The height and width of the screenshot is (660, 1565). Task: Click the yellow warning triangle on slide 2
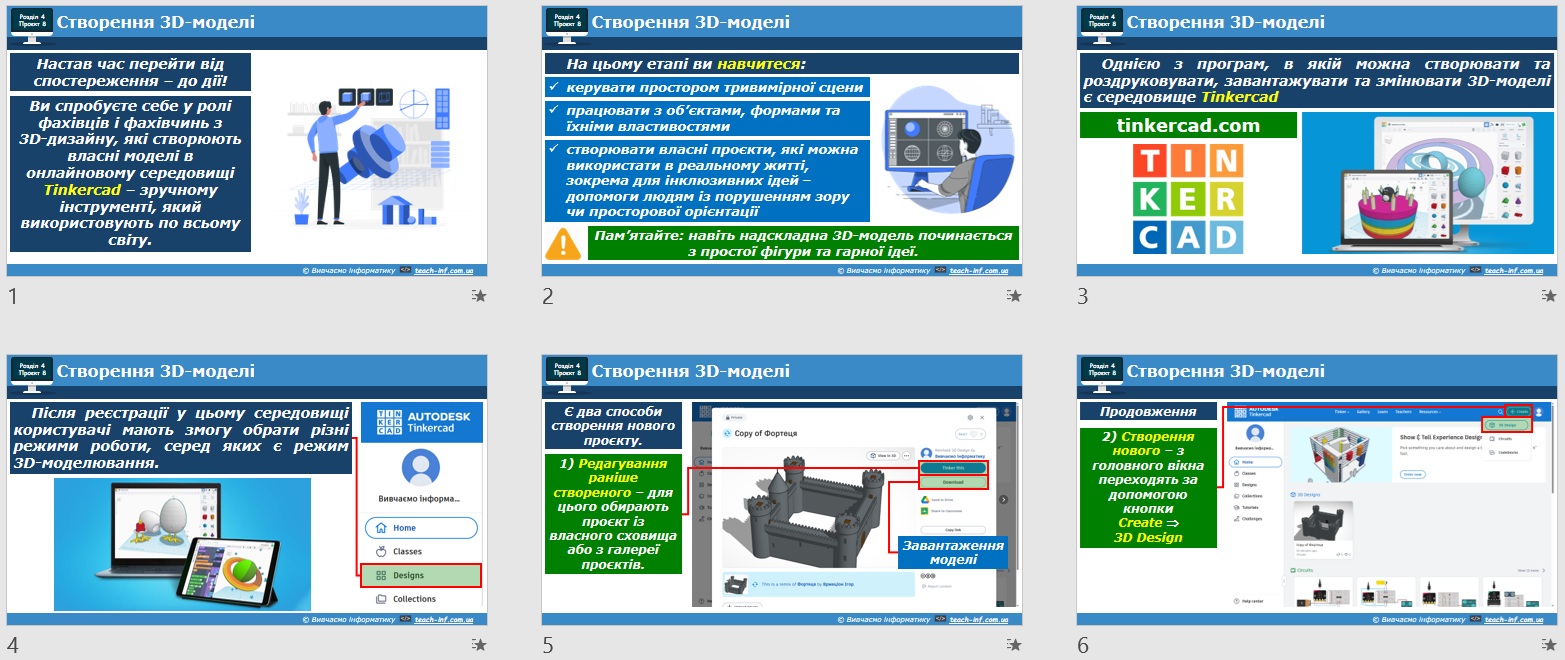(564, 243)
